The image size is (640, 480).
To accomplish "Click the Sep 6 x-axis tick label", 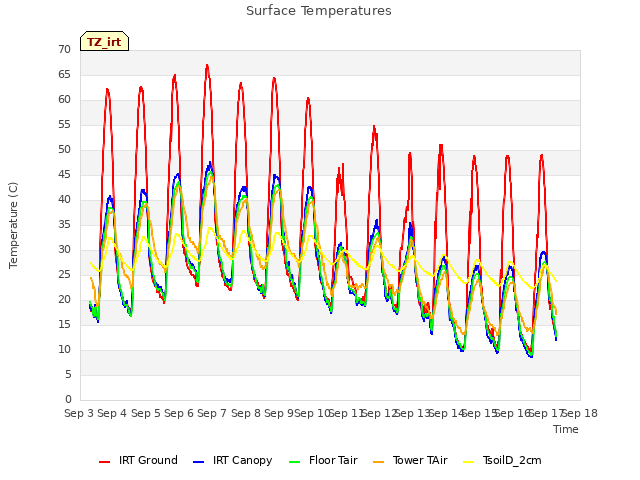I will [x=179, y=413].
